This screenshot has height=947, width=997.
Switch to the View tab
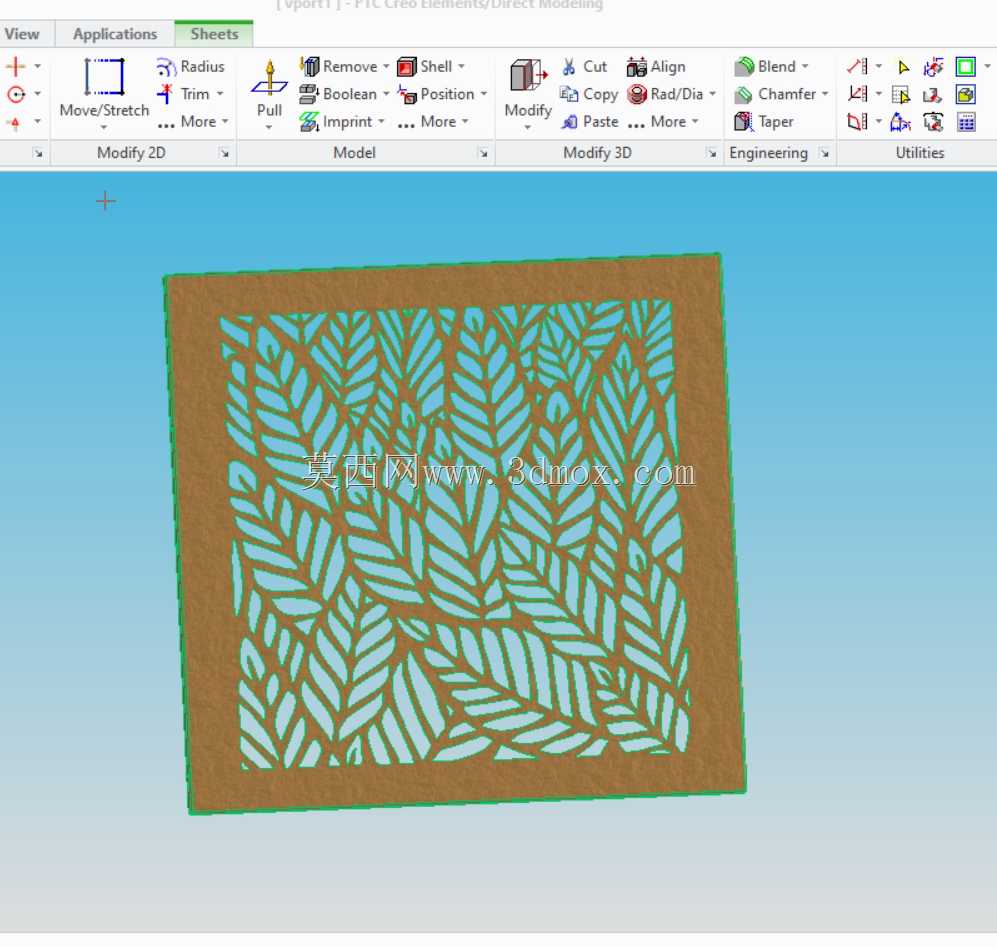coord(22,34)
